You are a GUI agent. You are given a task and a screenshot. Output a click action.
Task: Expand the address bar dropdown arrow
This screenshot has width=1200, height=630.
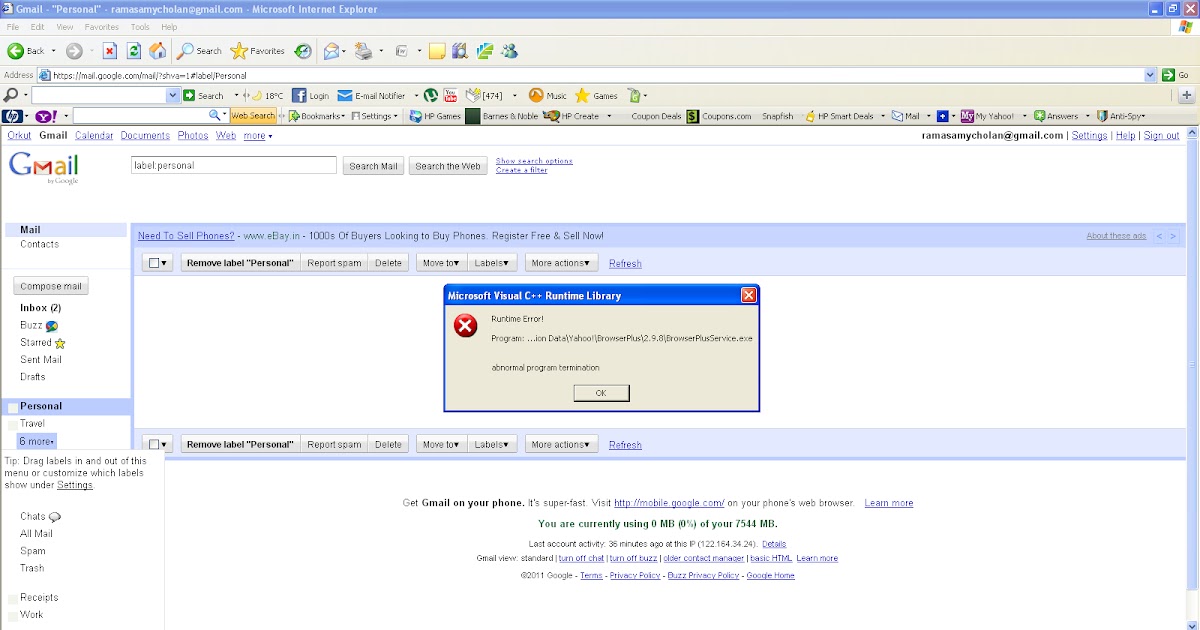(x=1150, y=75)
